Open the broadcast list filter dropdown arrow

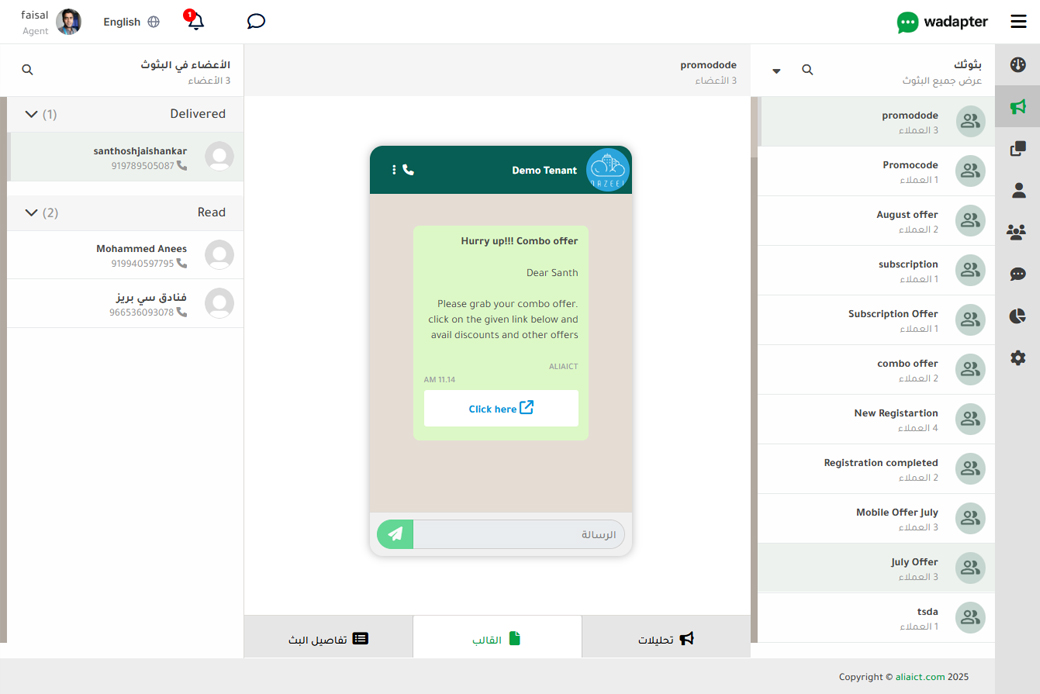[777, 71]
